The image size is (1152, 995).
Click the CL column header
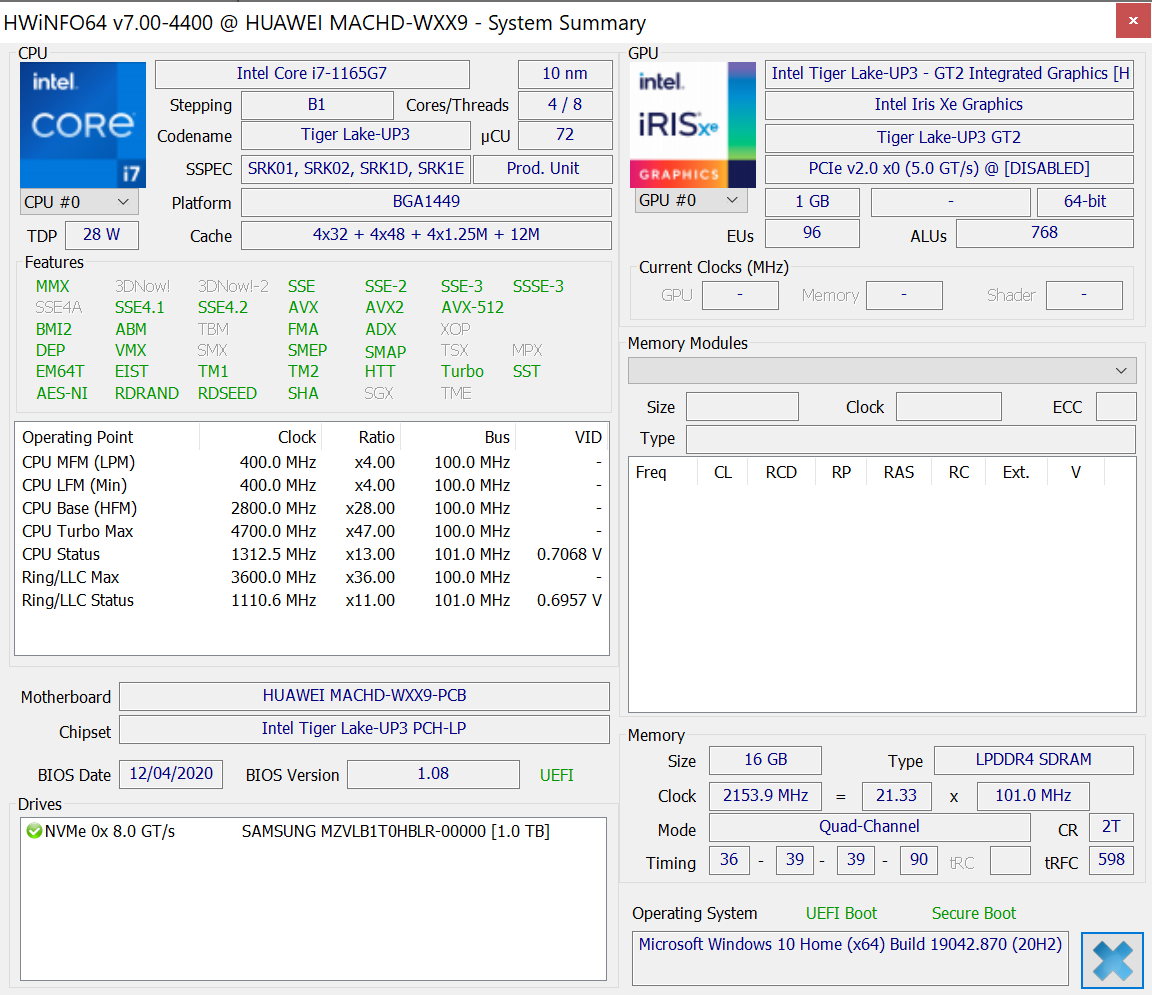(722, 472)
